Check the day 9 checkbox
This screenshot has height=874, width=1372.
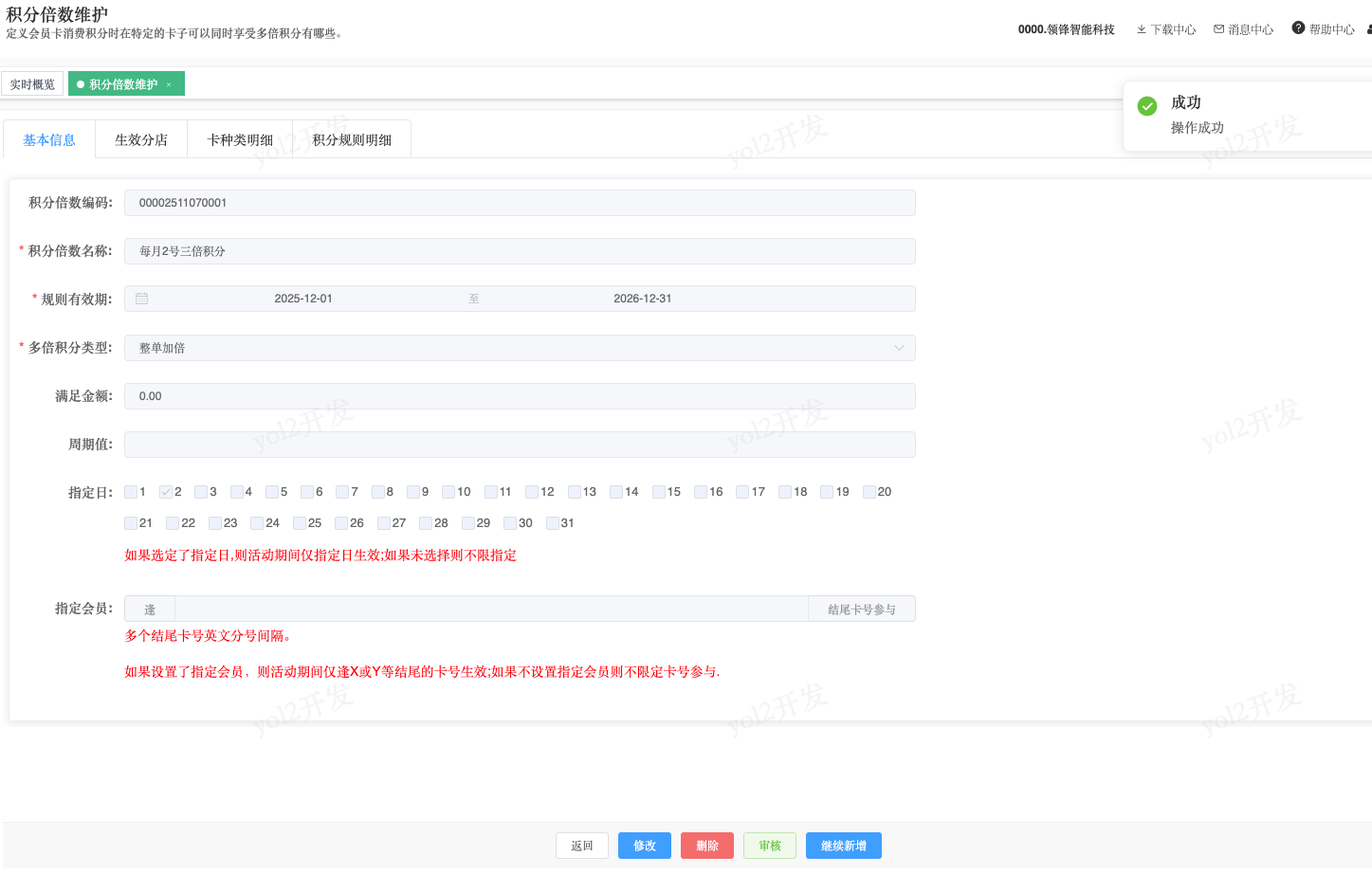pos(413,492)
